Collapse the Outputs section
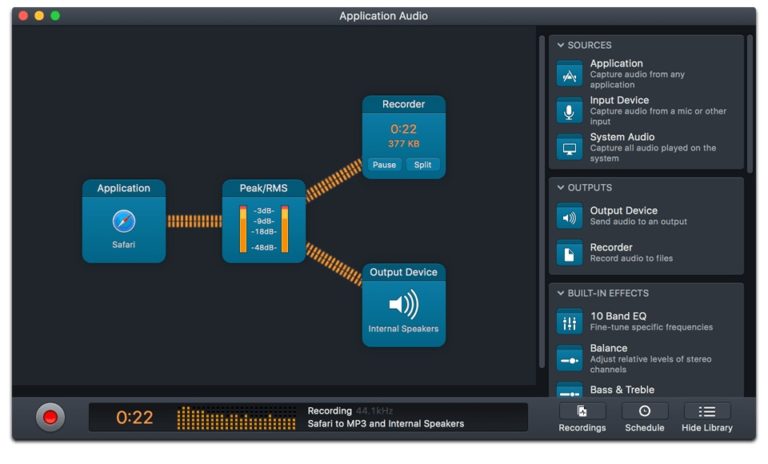Screen dimensions: 768x464 pyautogui.click(x=561, y=187)
